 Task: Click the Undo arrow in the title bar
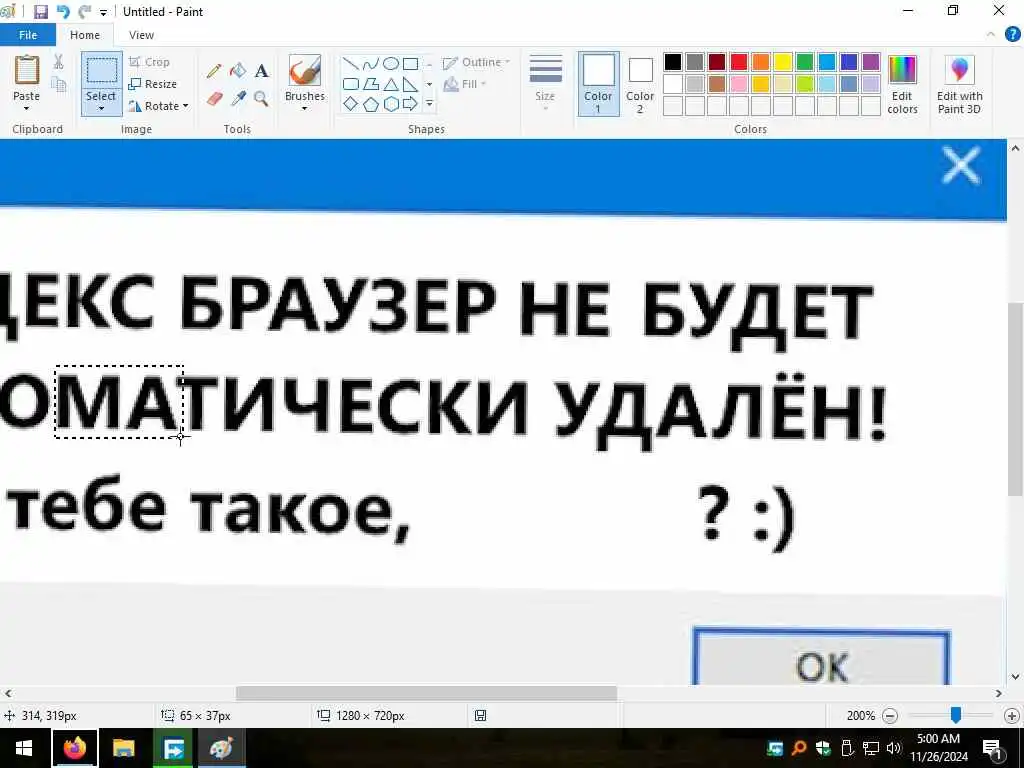coord(63,12)
